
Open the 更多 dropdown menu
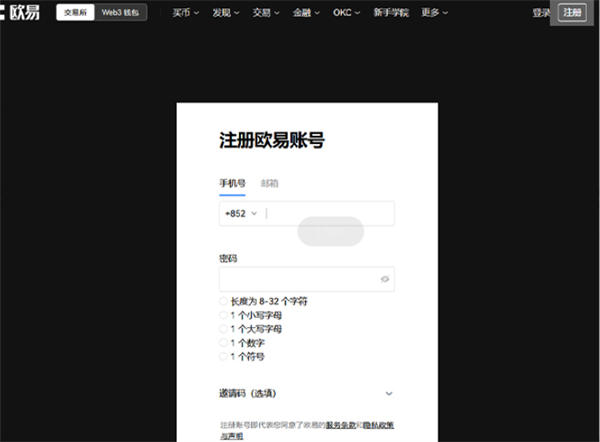tap(434, 13)
